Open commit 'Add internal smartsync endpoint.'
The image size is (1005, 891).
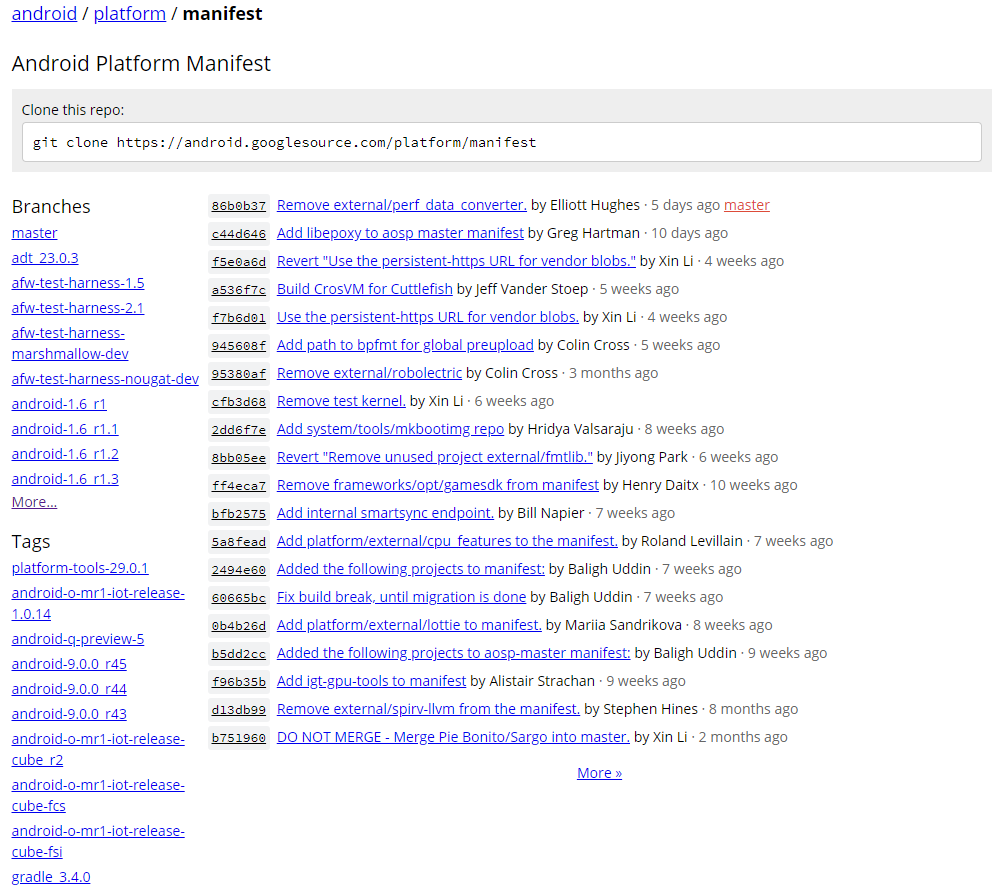(x=385, y=513)
